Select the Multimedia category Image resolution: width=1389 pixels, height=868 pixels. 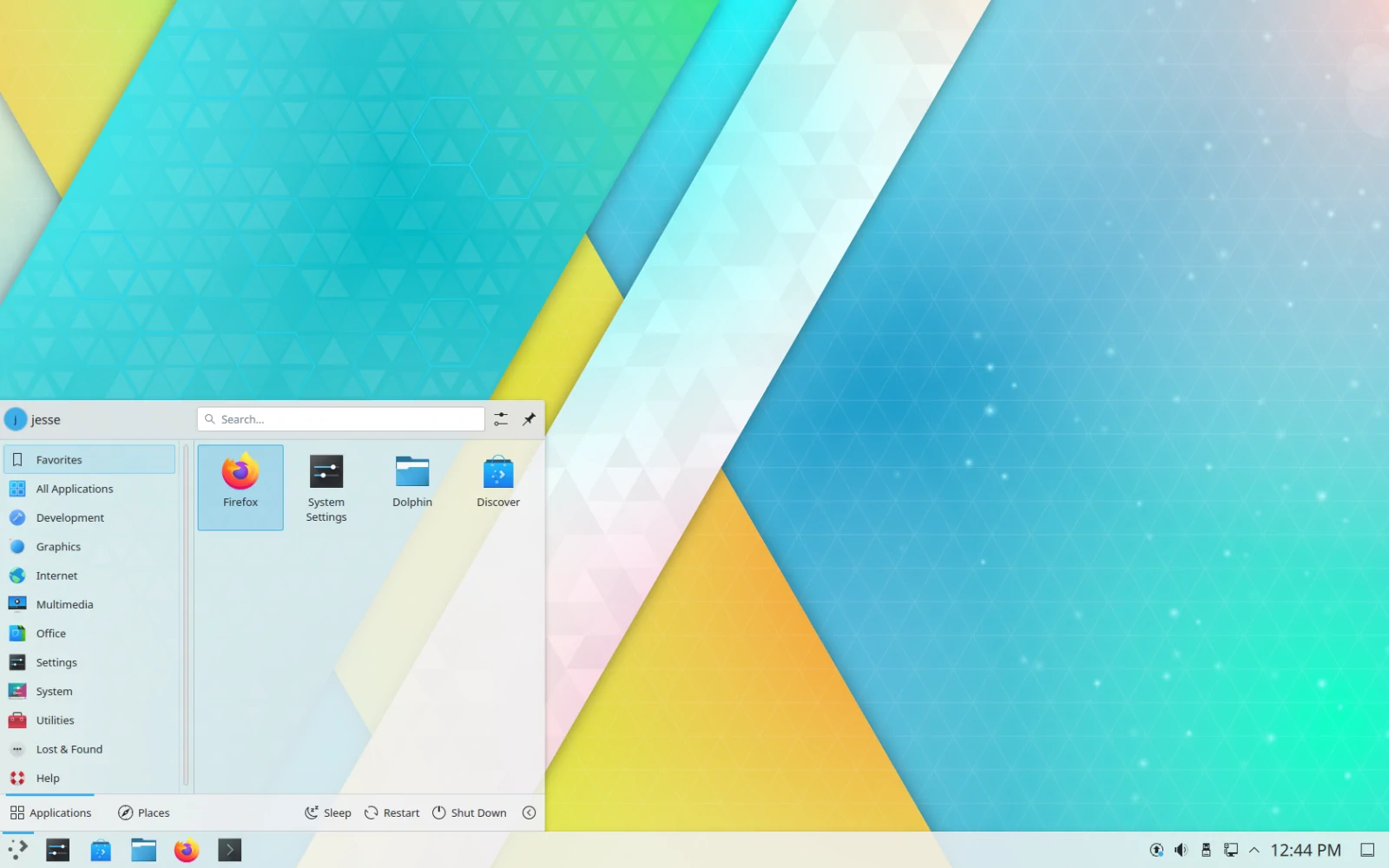(x=64, y=605)
